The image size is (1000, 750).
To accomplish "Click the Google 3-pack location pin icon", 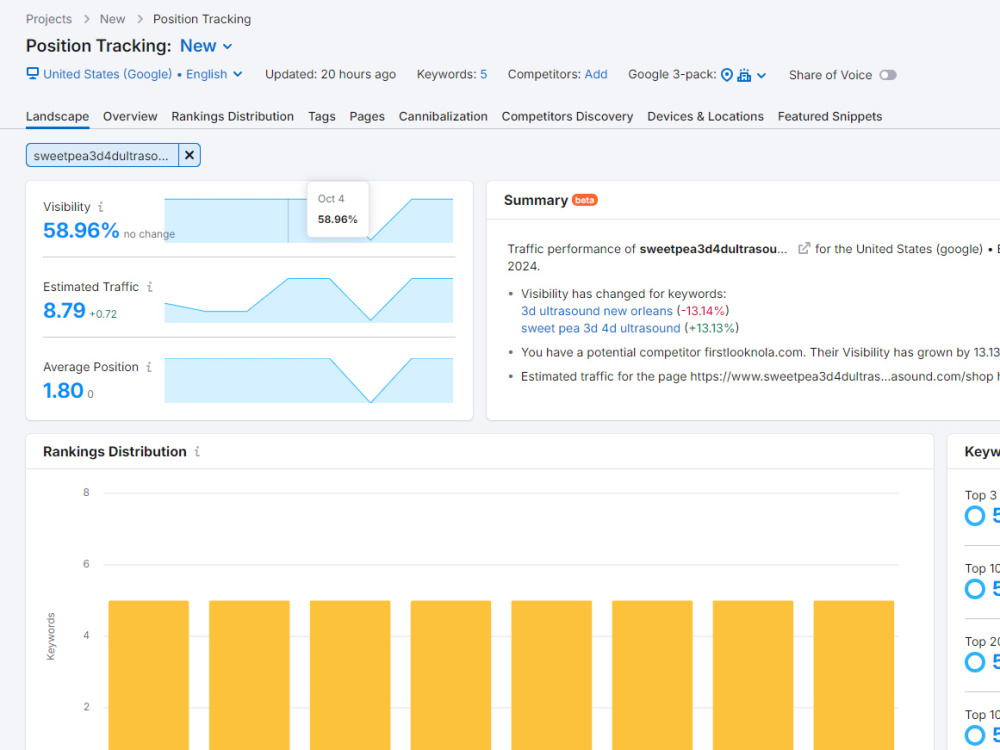I will pos(726,75).
